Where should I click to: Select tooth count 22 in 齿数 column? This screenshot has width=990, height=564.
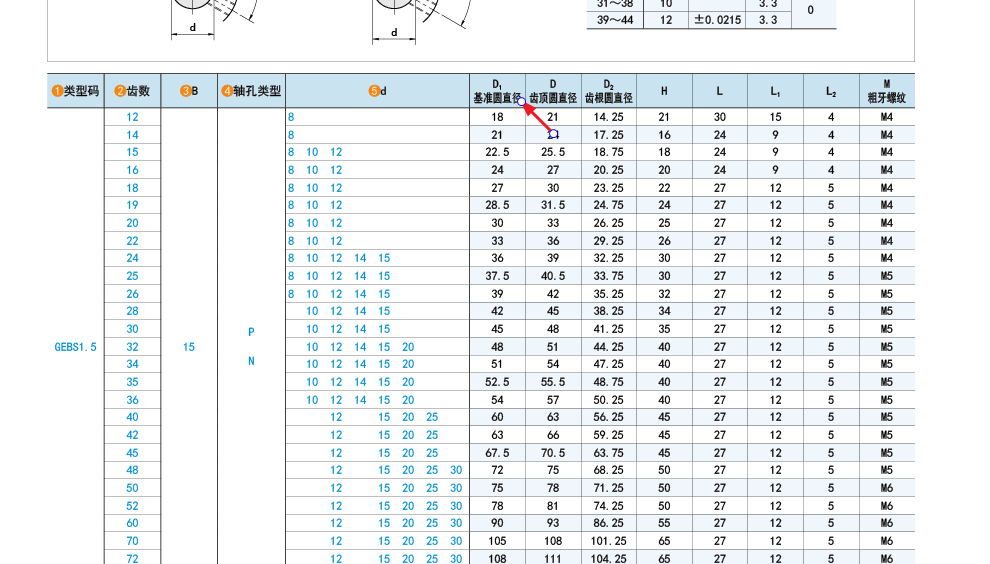pos(132,241)
